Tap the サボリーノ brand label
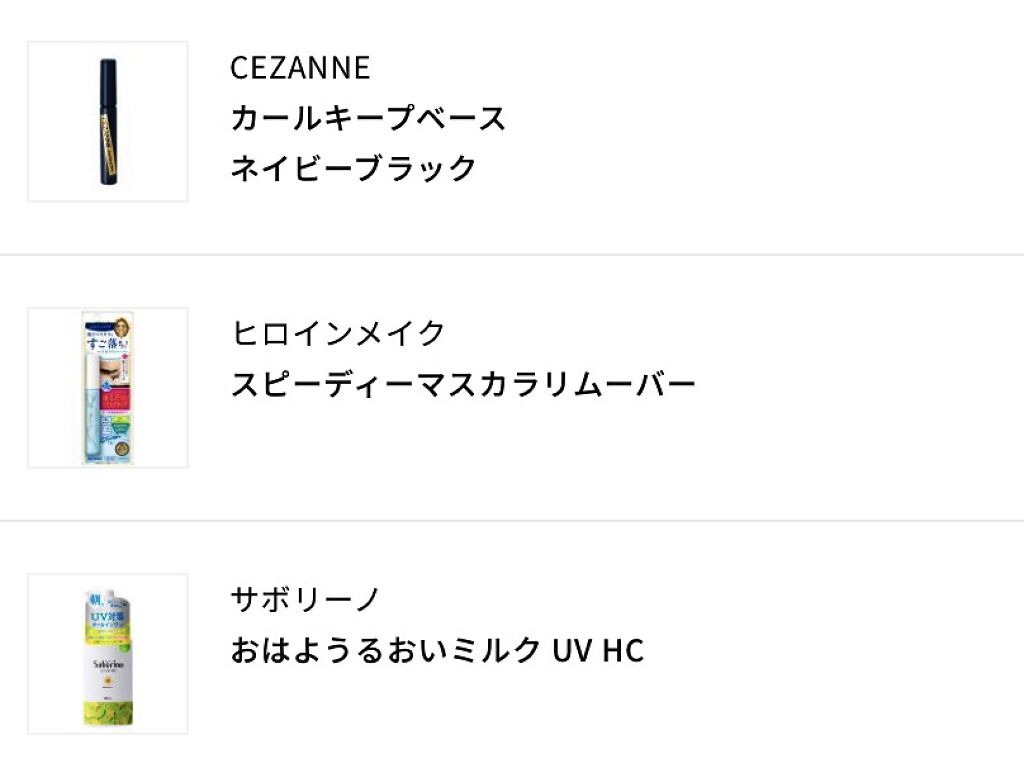This screenshot has width=1024, height=768. pyautogui.click(x=306, y=600)
